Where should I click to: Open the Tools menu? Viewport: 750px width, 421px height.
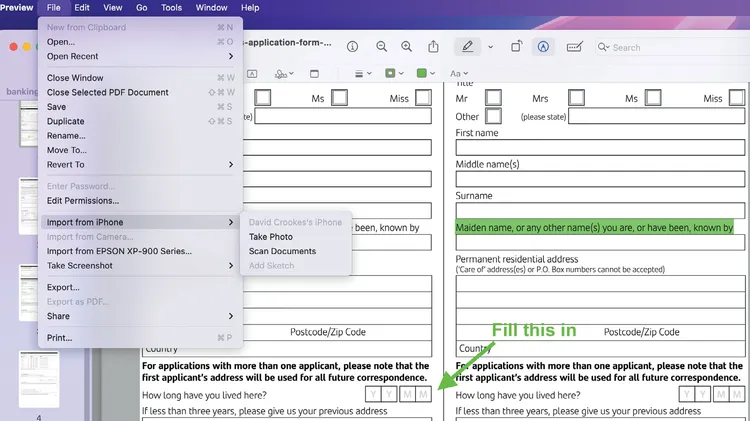(171, 8)
